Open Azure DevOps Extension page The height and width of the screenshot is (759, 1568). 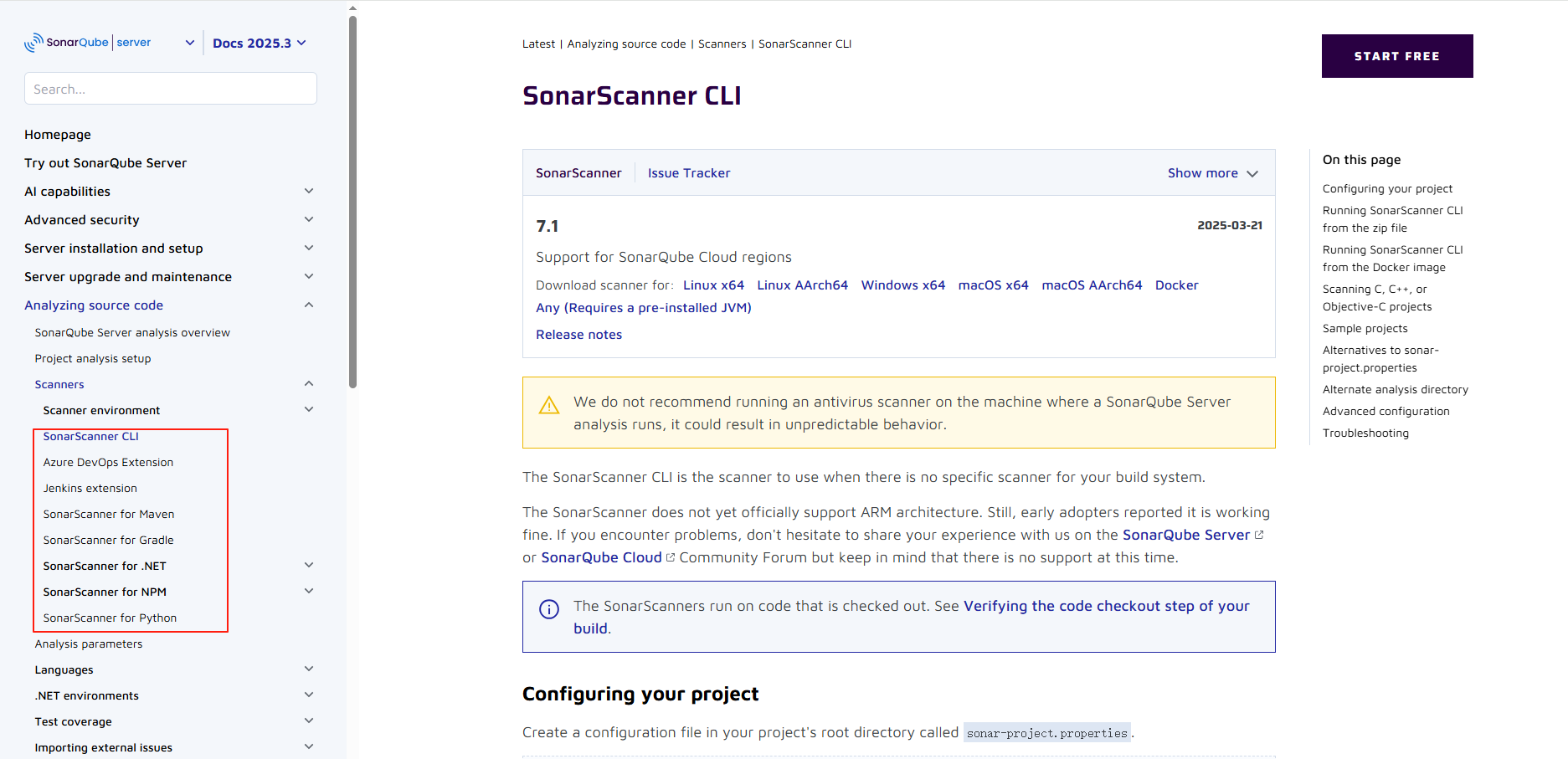[109, 463]
